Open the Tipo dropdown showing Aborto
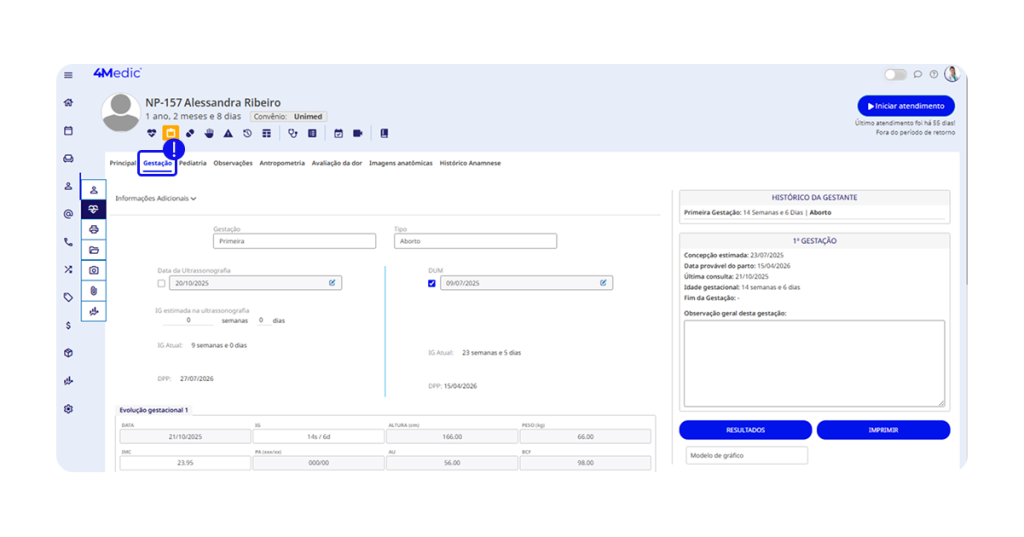Viewport: 1024px width, 537px height. point(475,241)
